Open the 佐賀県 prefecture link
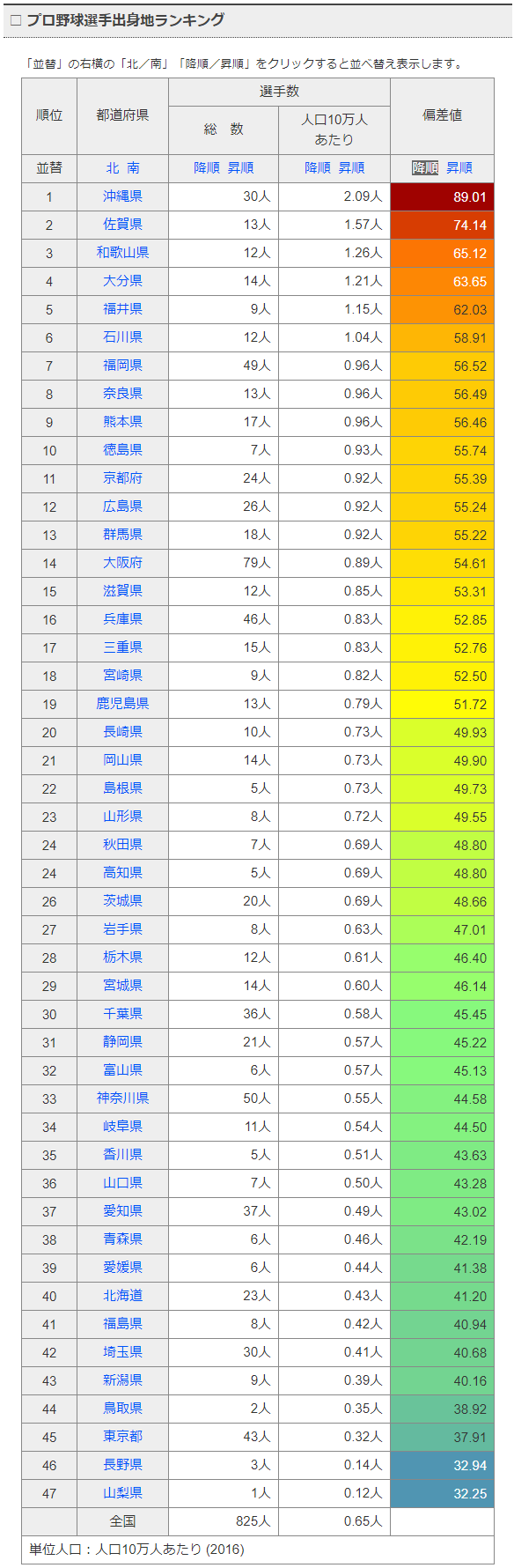 tap(122, 225)
